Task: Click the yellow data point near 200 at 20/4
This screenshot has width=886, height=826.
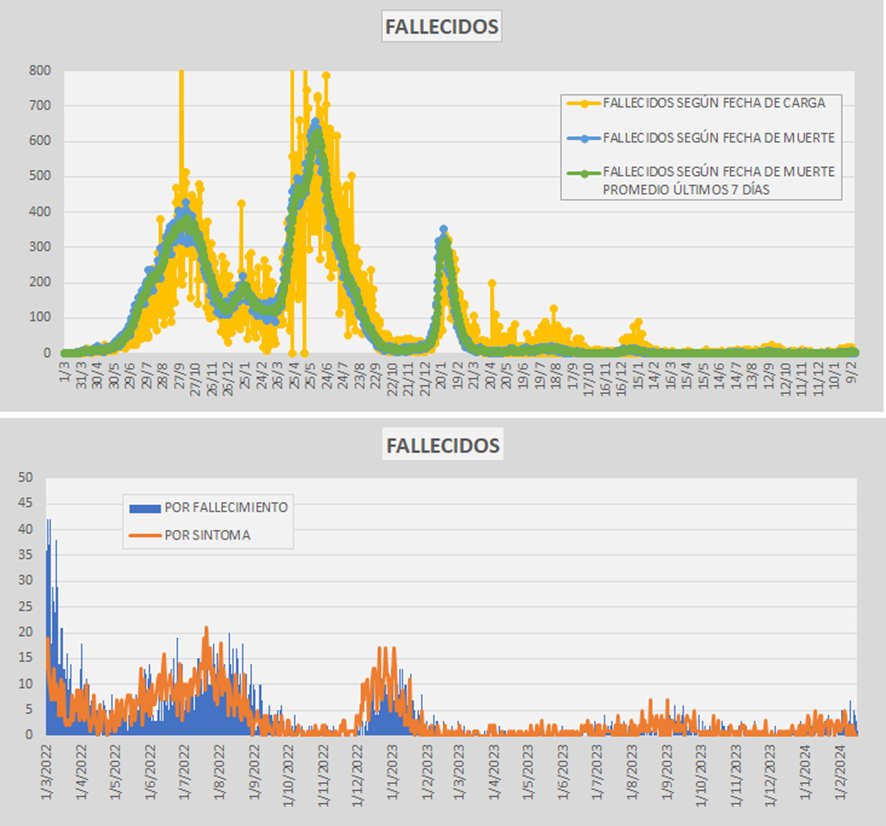Action: (x=492, y=283)
